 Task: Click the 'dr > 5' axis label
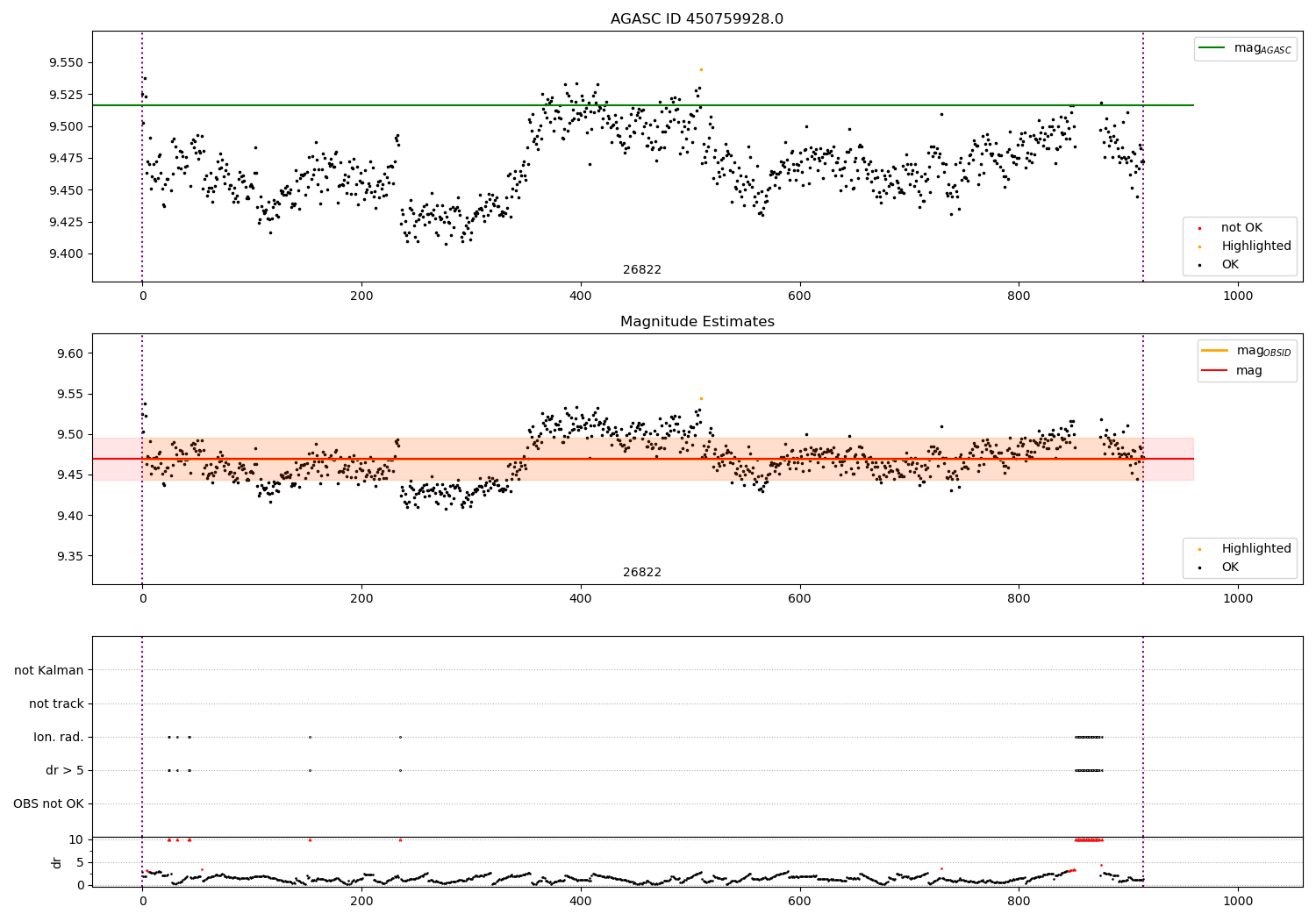pos(65,770)
